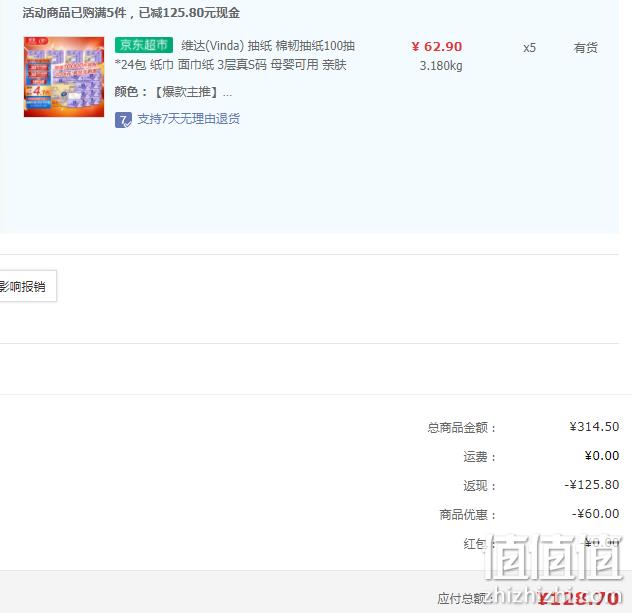Select the ¥0.00 shipping fee value
The width and height of the screenshot is (632, 613).
click(602, 456)
